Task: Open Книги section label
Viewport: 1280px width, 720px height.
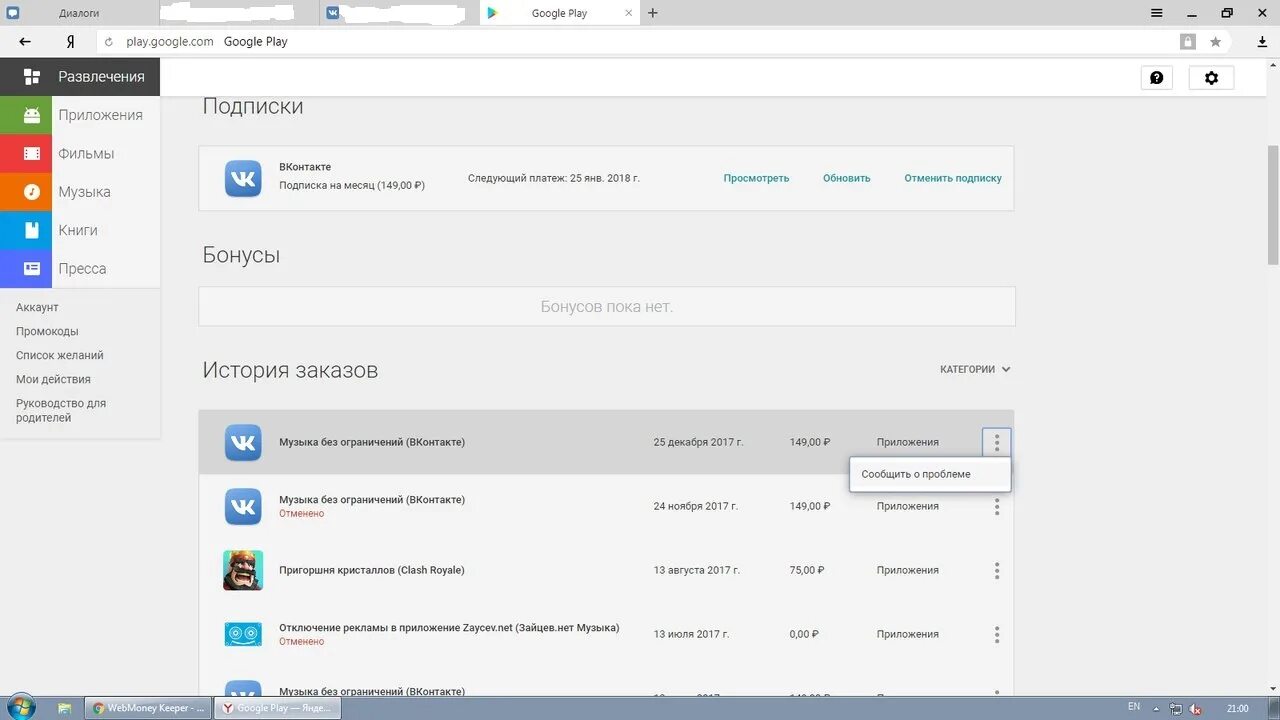Action: tap(78, 230)
